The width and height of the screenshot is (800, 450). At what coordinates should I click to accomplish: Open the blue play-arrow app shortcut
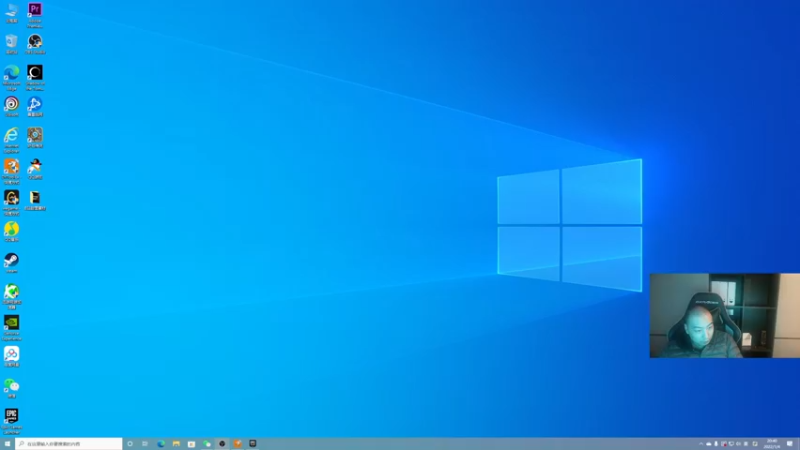pyautogui.click(x=35, y=107)
